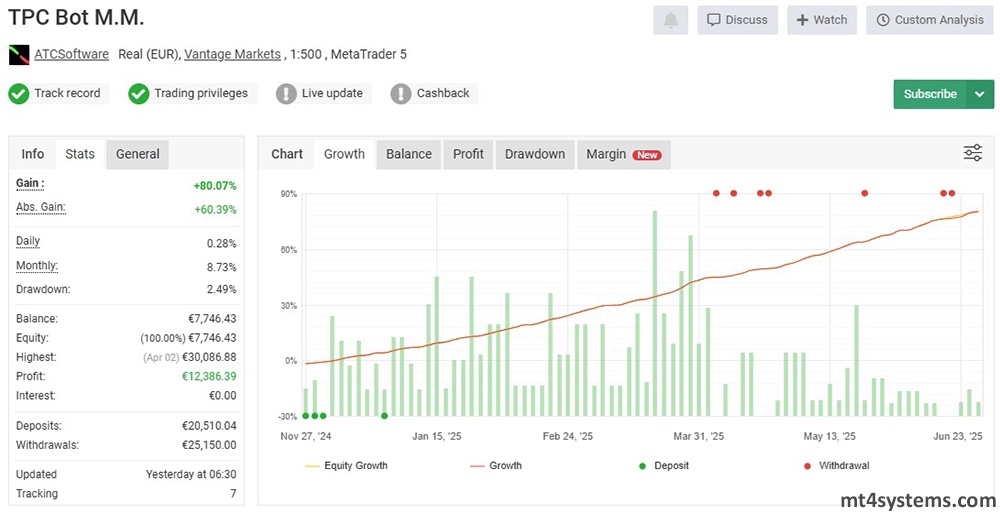Viewport: 1000px width, 513px height.
Task: Expand the Subscribe dropdown arrow
Action: click(978, 94)
